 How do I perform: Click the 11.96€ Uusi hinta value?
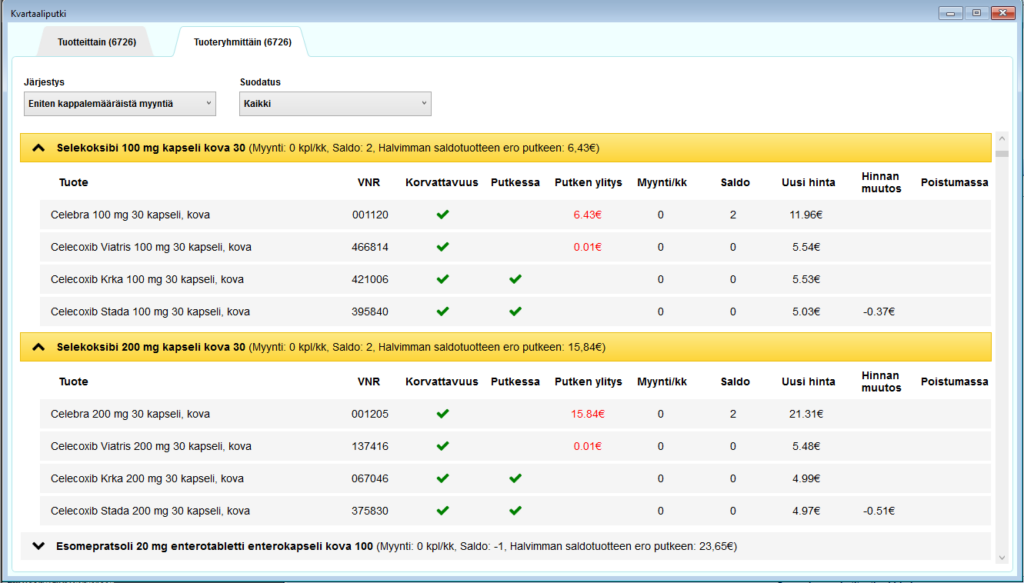[x=806, y=215]
